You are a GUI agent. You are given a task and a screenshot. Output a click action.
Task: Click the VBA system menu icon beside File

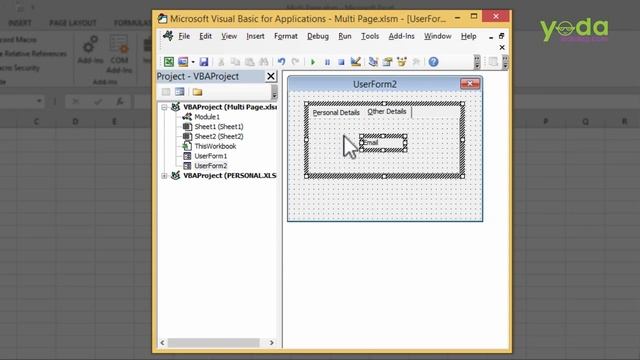click(x=168, y=36)
